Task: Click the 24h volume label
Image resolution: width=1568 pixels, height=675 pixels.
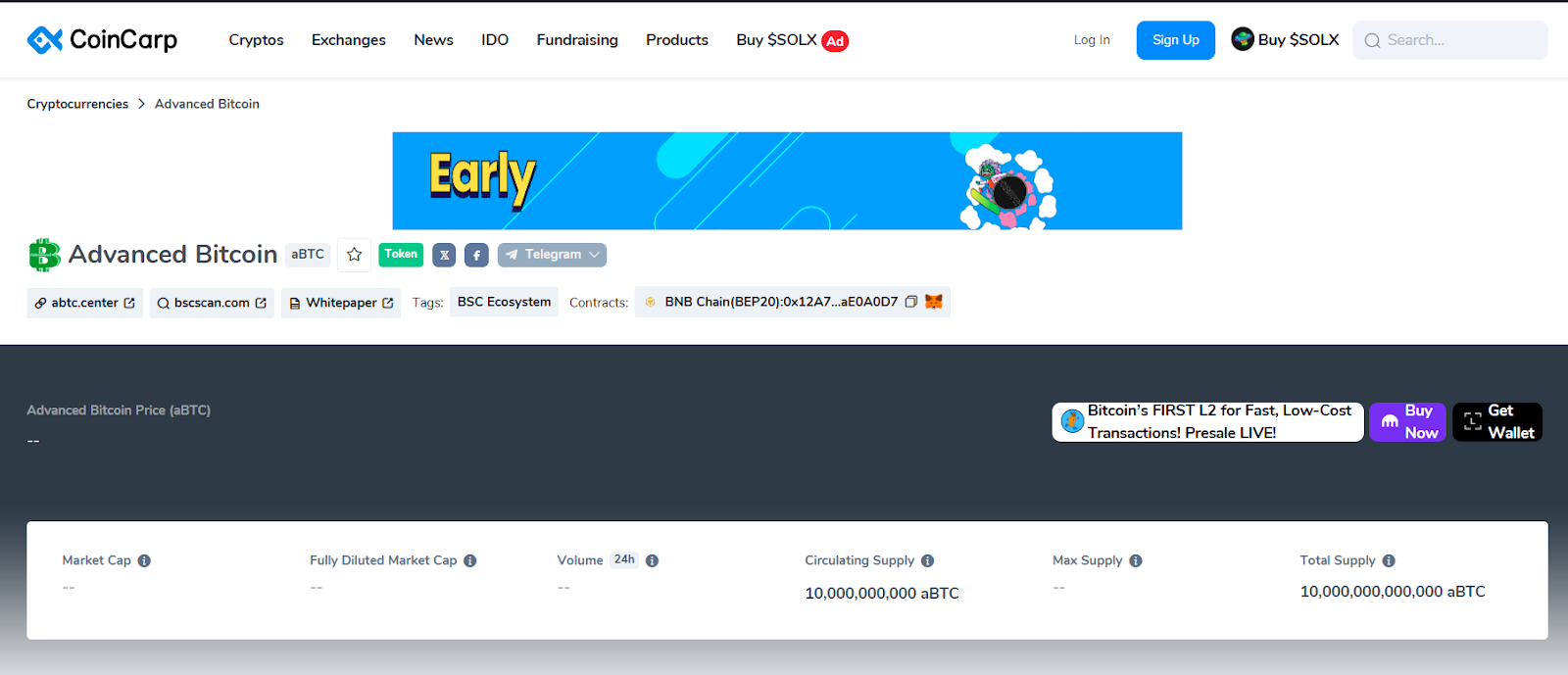Action: tap(624, 560)
